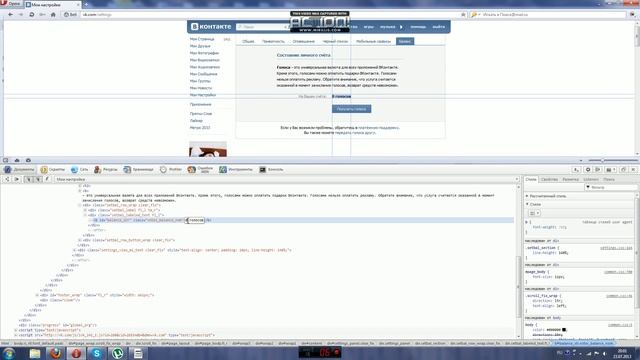The height and width of the screenshot is (360, 640).
Task: Switch to the Profiler panel
Action: (x=171, y=169)
